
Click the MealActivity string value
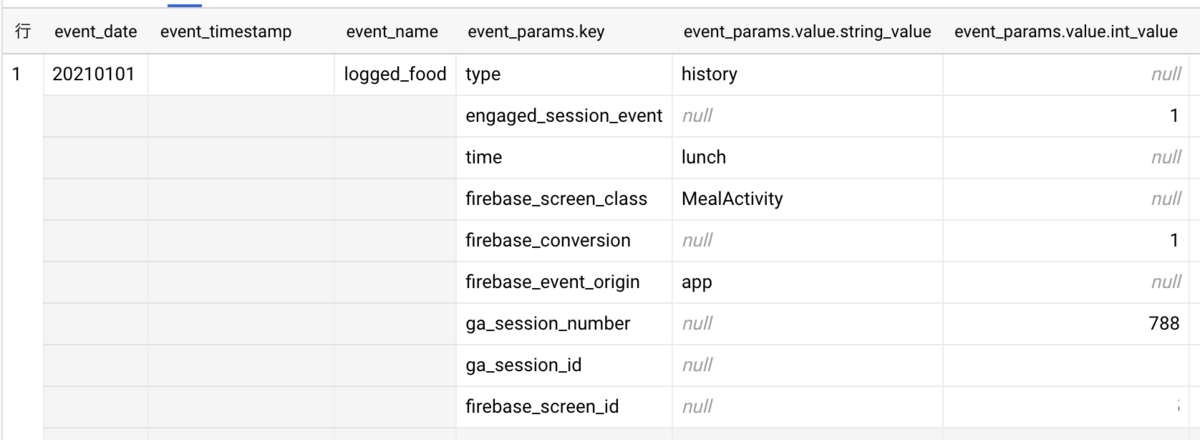(732, 199)
